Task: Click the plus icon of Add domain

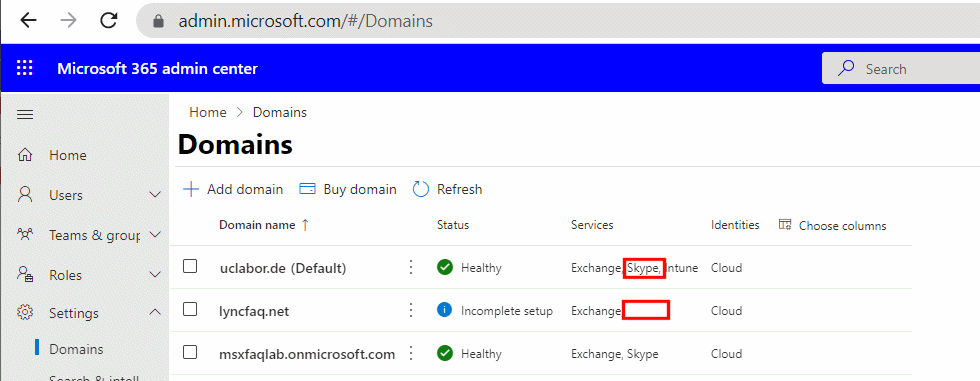Action: 191,189
